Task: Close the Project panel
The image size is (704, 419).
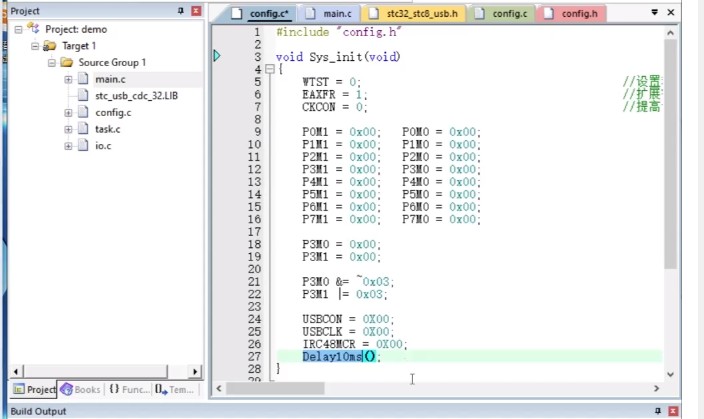Action: pos(196,11)
